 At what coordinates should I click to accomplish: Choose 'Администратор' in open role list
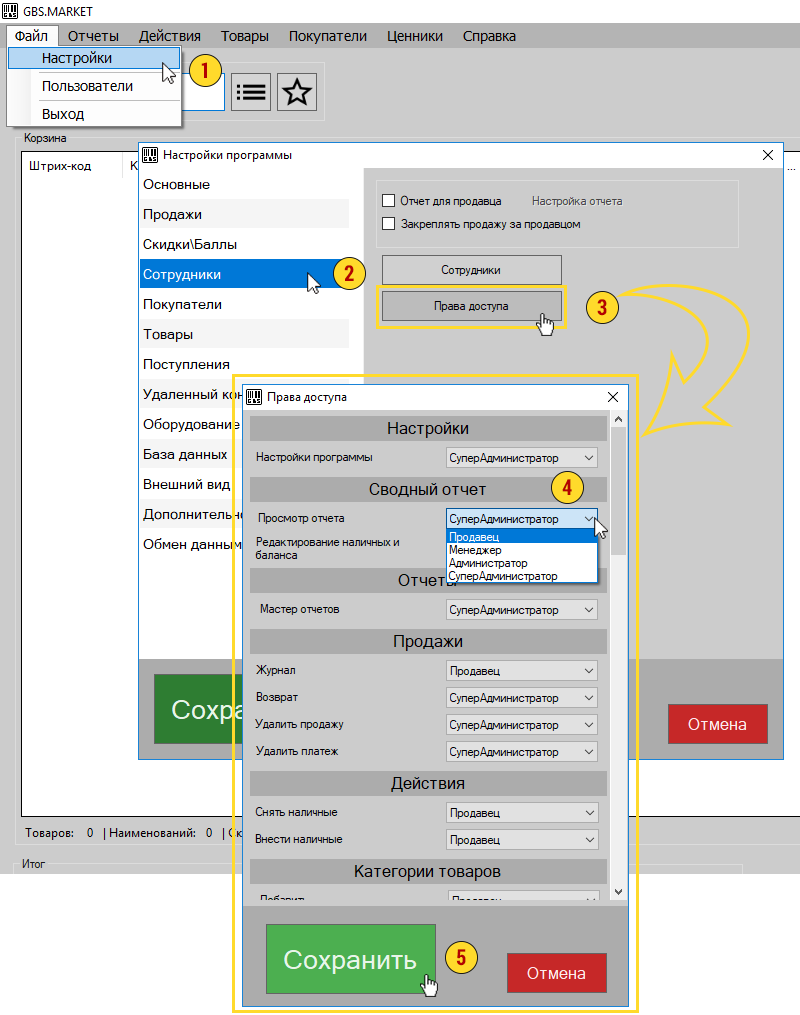click(522, 563)
